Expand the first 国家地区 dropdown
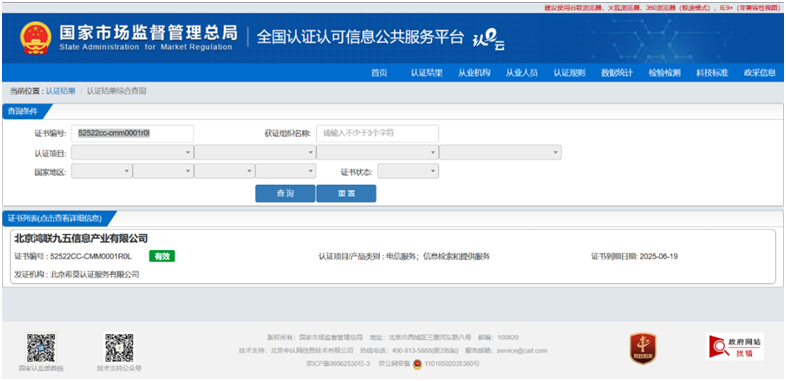786x381 pixels. coord(102,171)
